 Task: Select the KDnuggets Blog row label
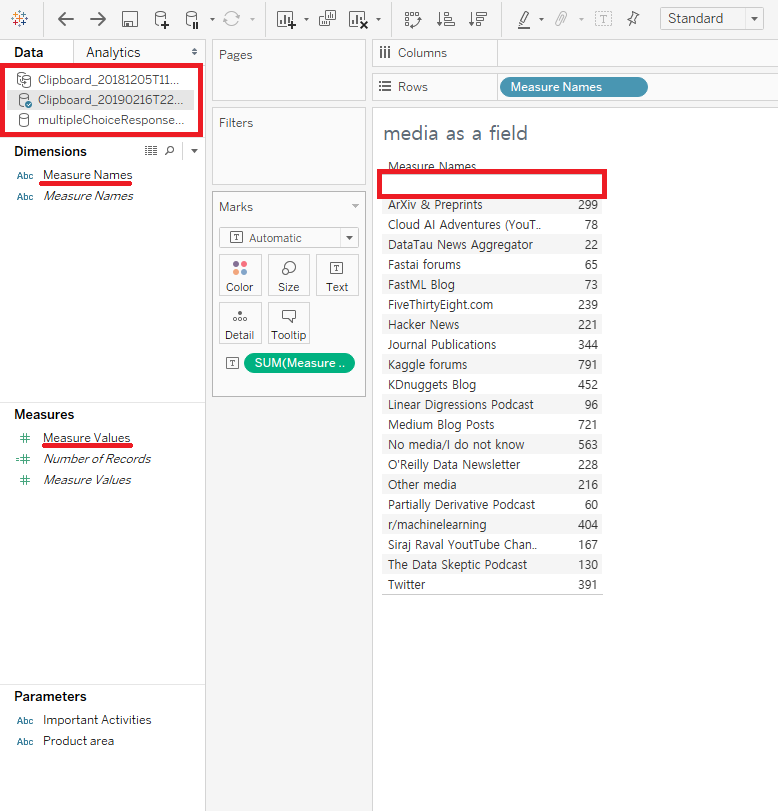431,385
